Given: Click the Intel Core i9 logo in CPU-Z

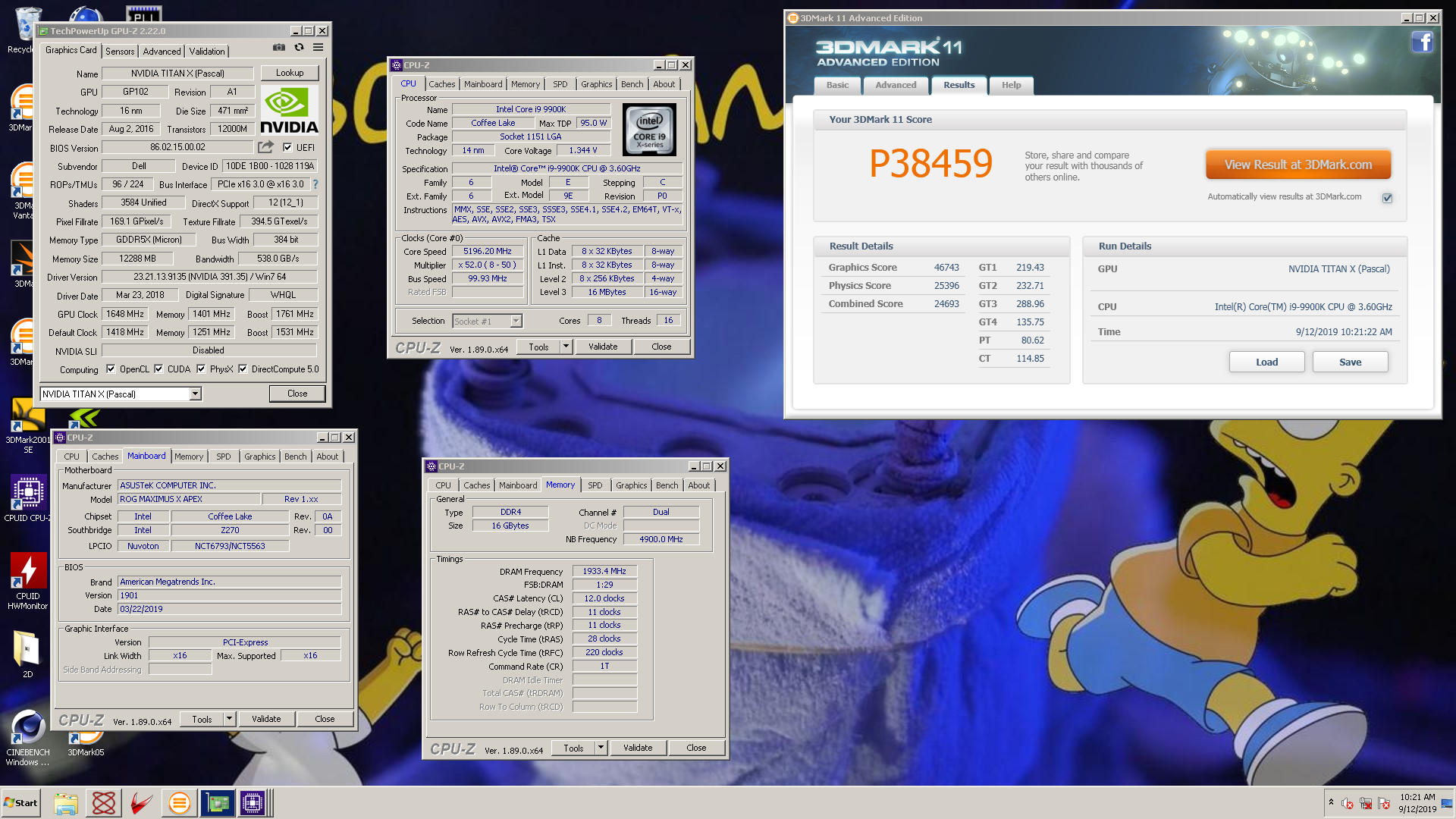Looking at the screenshot, I should coord(649,130).
